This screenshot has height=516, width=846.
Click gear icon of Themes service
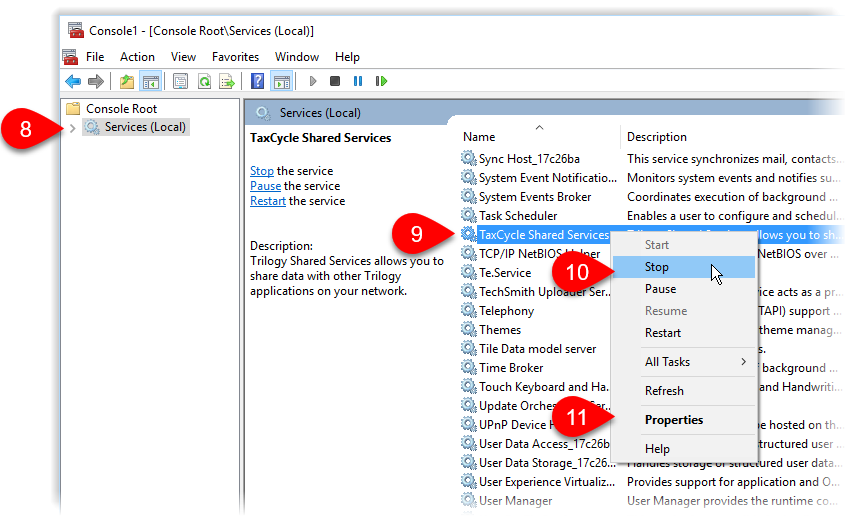468,329
